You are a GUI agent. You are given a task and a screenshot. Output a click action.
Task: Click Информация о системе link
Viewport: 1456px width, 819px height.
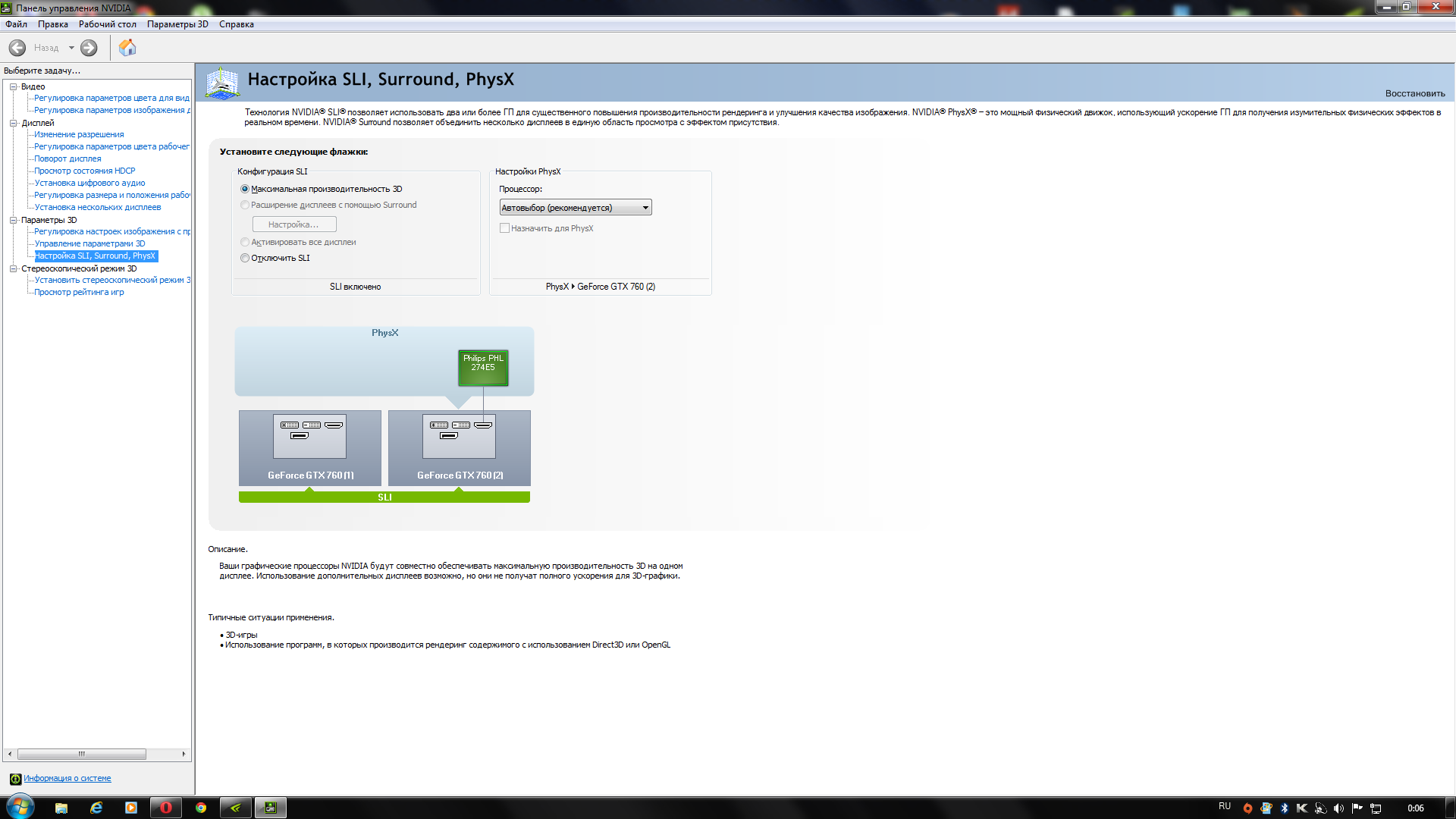coord(67,778)
